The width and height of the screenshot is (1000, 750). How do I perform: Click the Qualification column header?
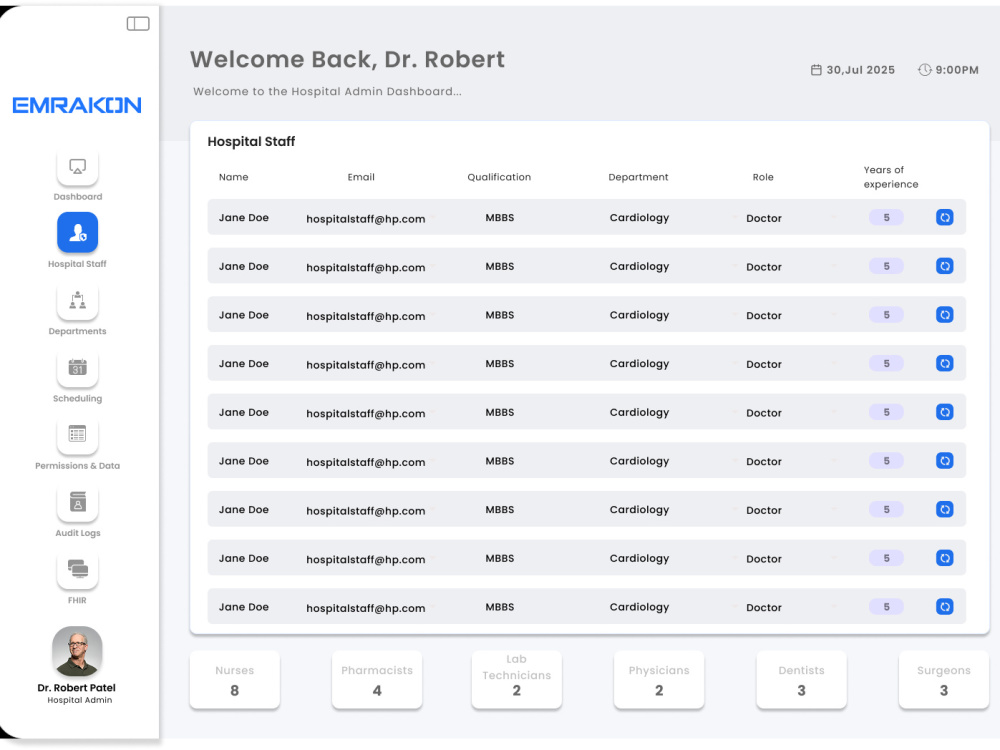tap(499, 177)
